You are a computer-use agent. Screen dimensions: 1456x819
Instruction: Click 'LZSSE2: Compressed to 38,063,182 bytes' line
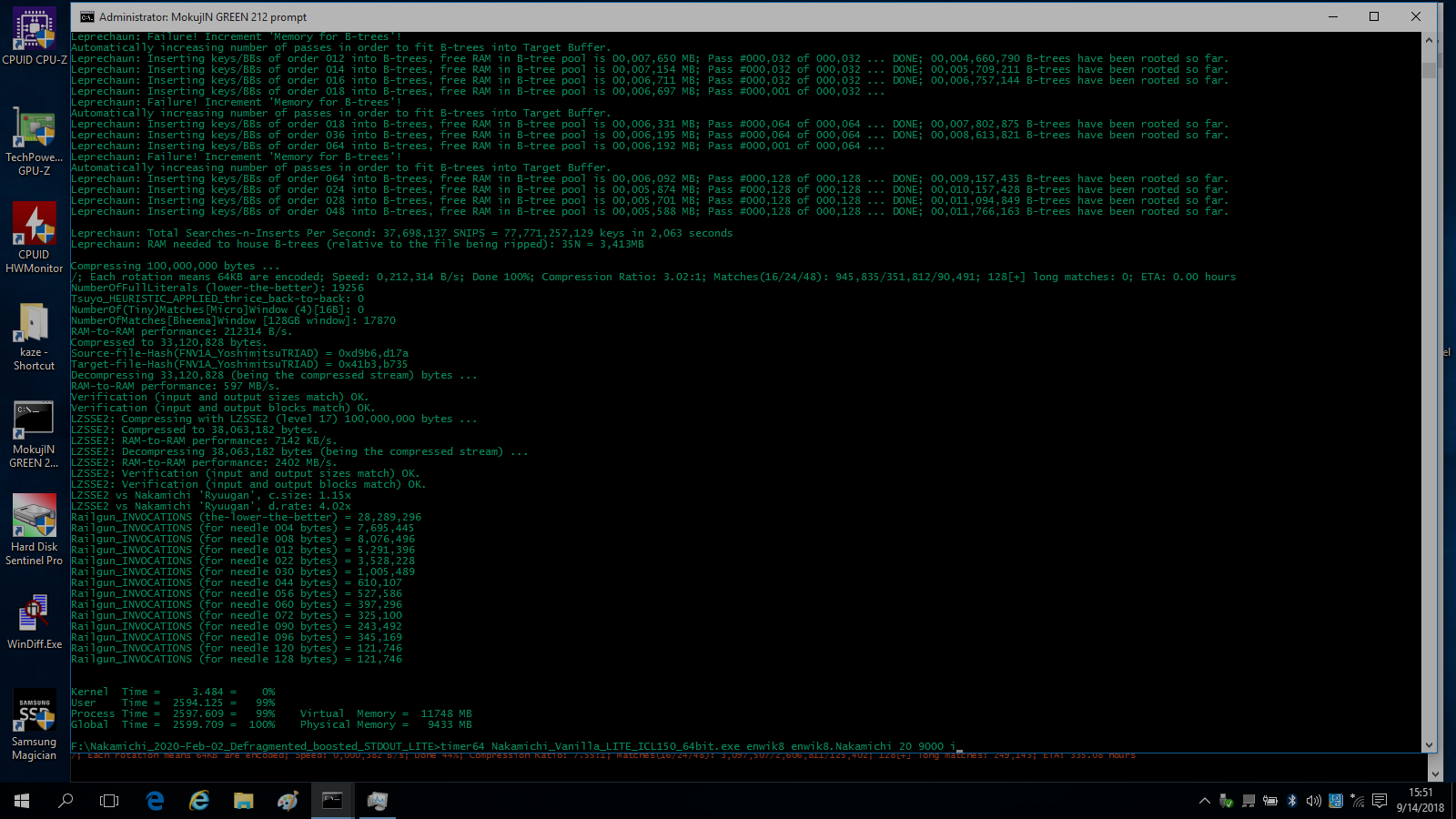pyautogui.click(x=195, y=430)
